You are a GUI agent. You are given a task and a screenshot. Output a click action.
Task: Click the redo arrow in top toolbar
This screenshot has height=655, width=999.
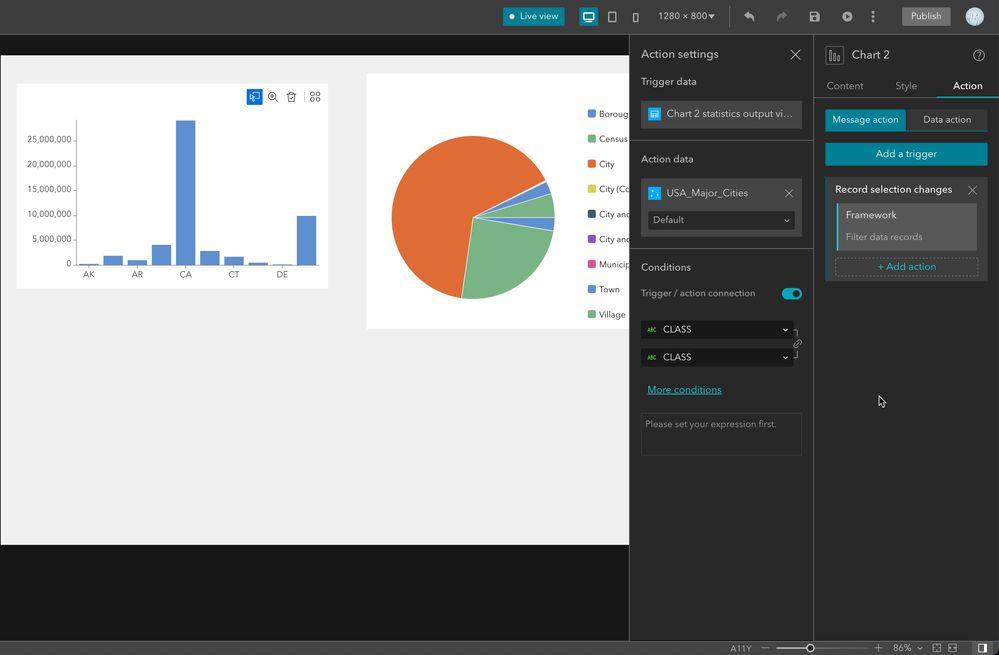point(782,17)
